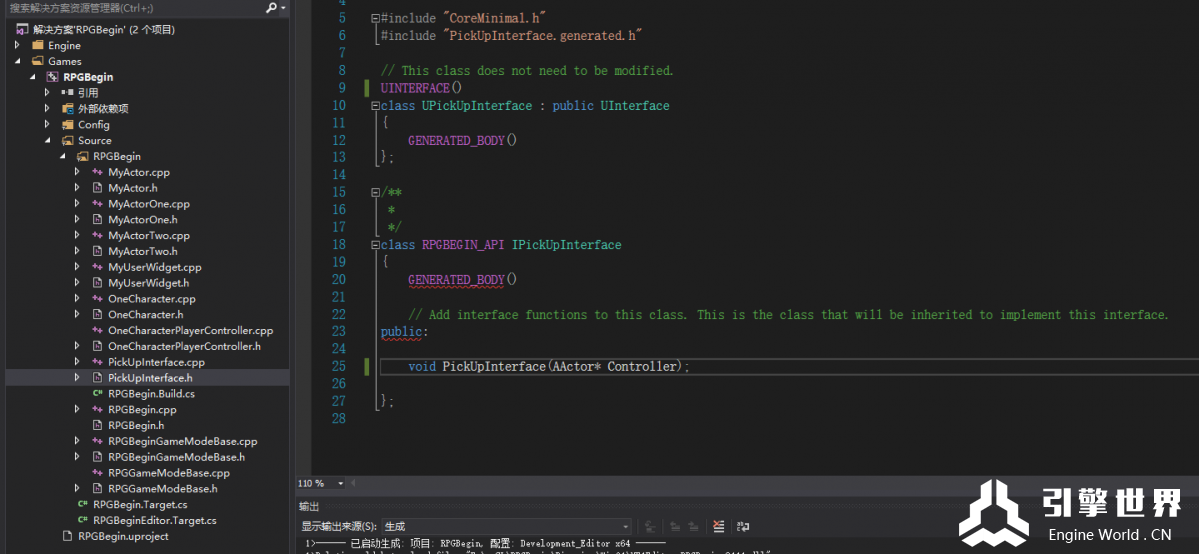Click PickUpInterface function name on line 25
Screen dimensions: 1199x554
pyautogui.click(x=494, y=367)
